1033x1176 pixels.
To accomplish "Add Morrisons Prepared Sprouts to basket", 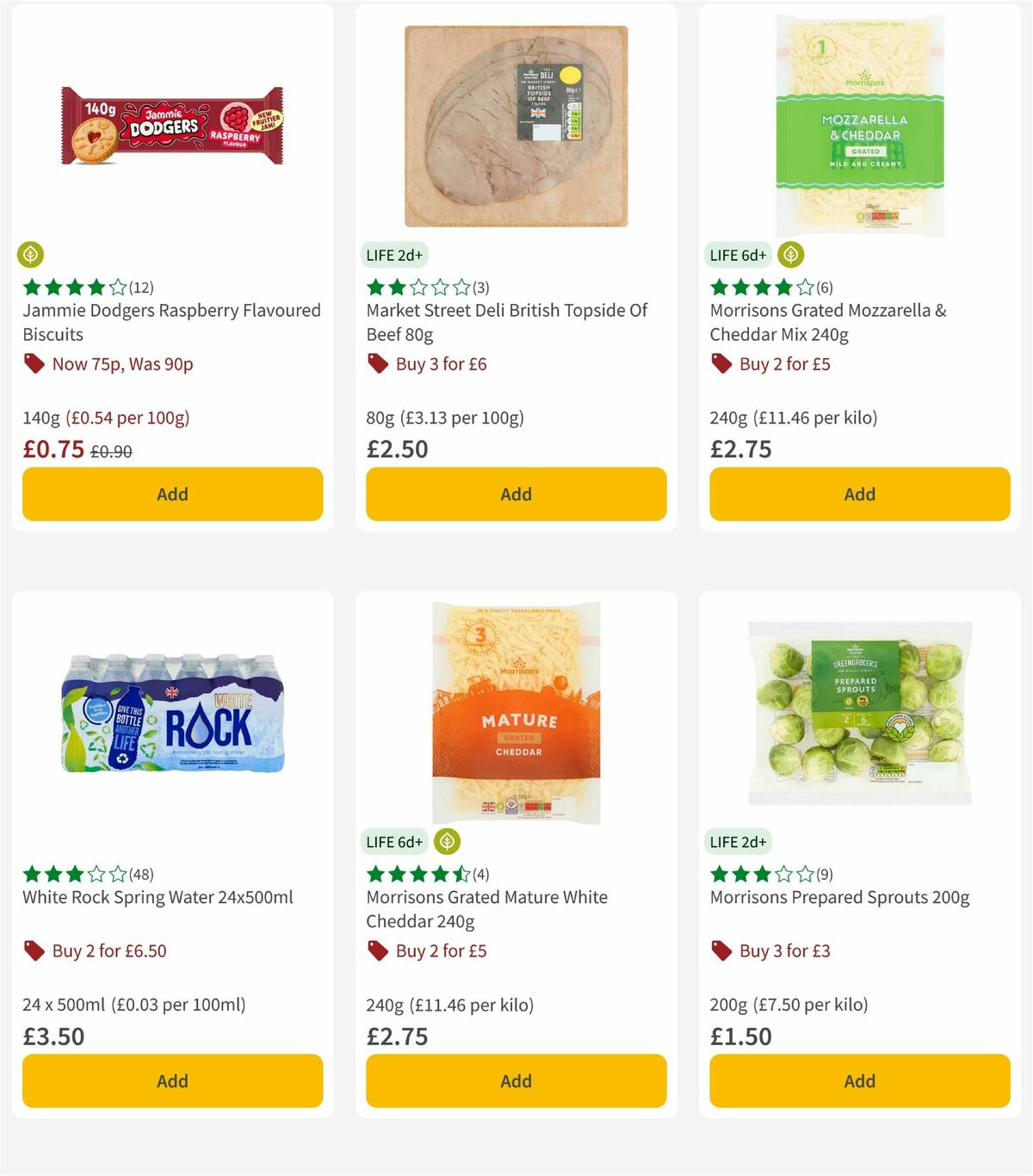I will point(859,1080).
